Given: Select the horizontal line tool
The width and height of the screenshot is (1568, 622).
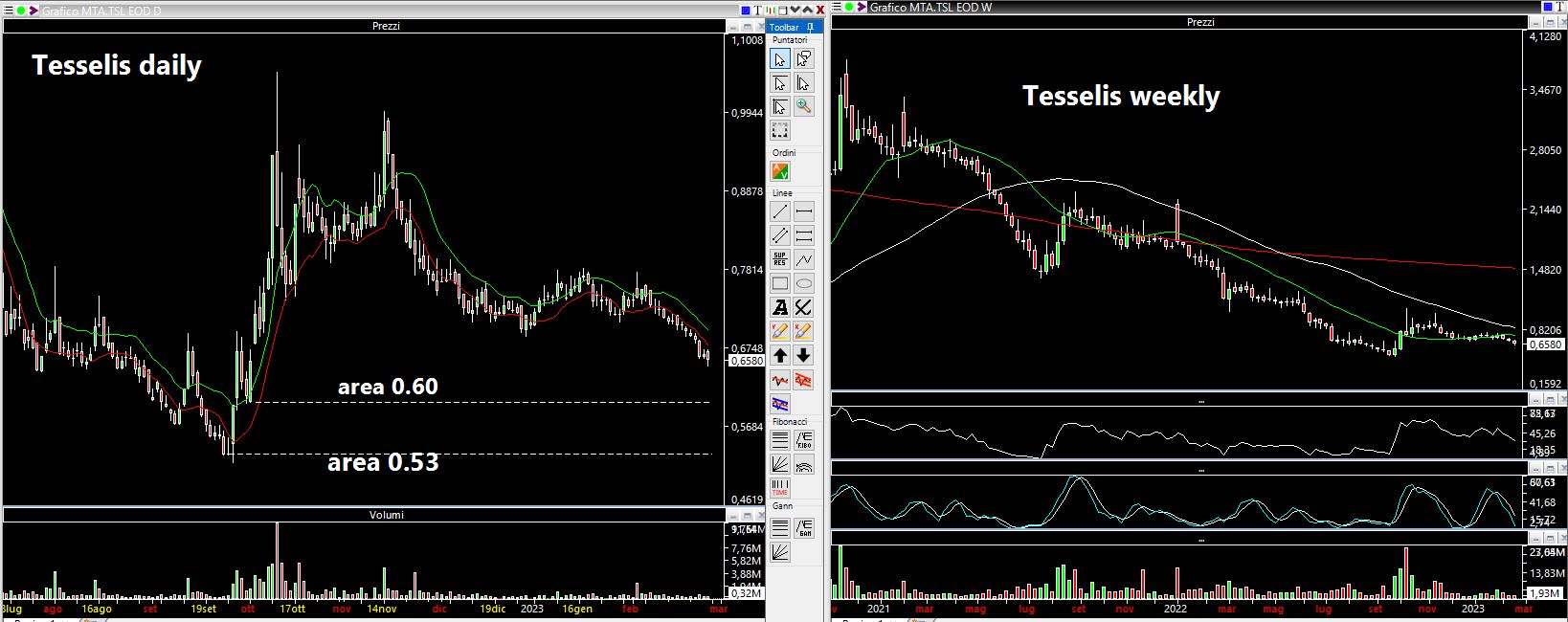Looking at the screenshot, I should (x=804, y=211).
